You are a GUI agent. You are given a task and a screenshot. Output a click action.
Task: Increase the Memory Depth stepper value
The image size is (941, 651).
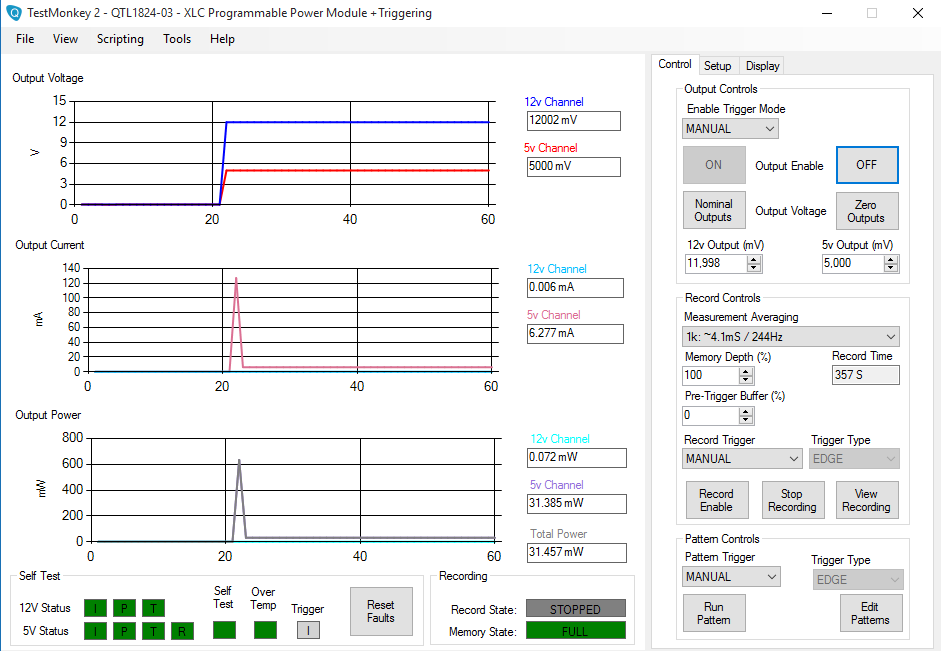(746, 371)
